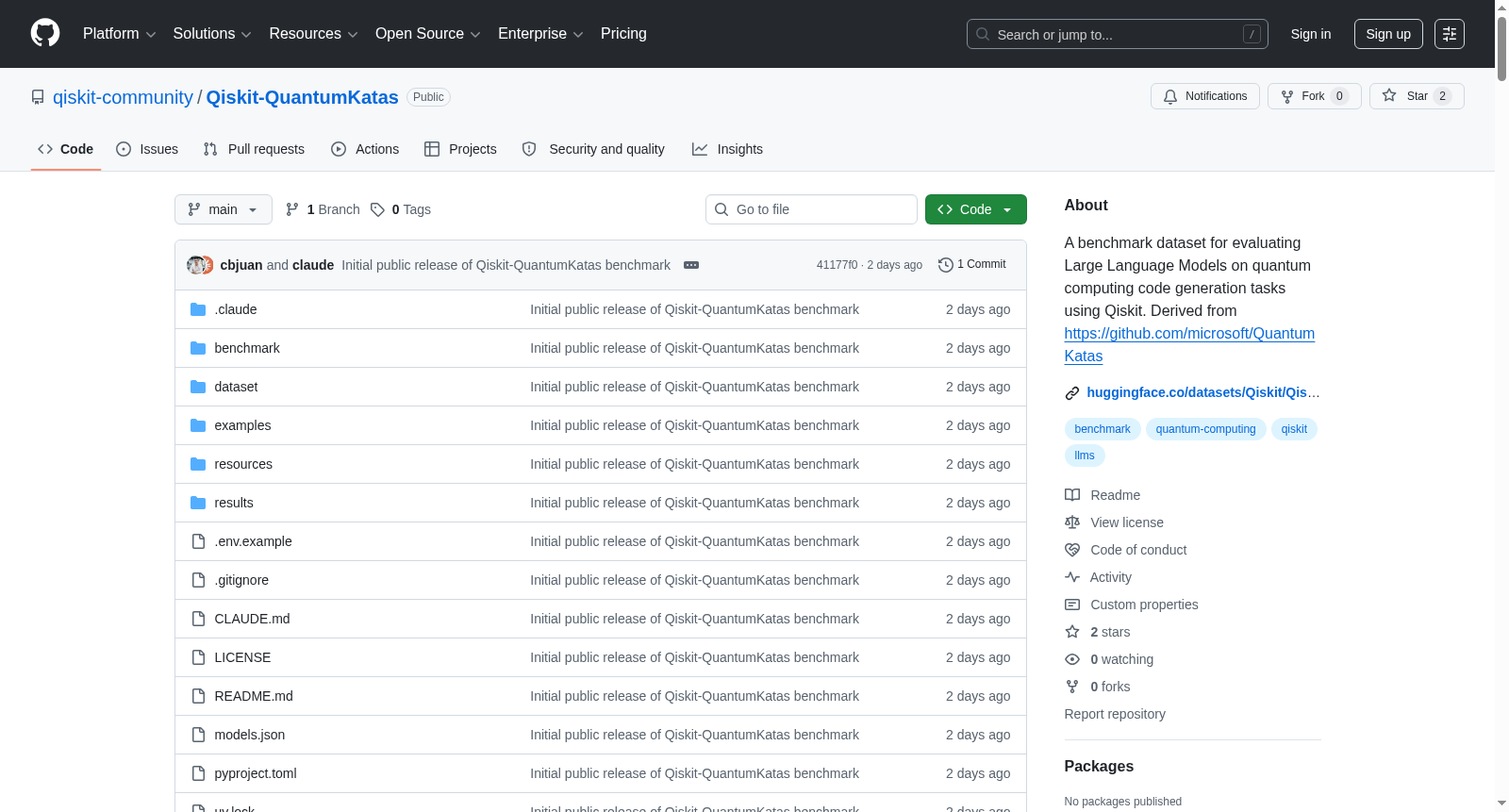Click the scale icon beside View license
The width and height of the screenshot is (1509, 812).
(1072, 522)
